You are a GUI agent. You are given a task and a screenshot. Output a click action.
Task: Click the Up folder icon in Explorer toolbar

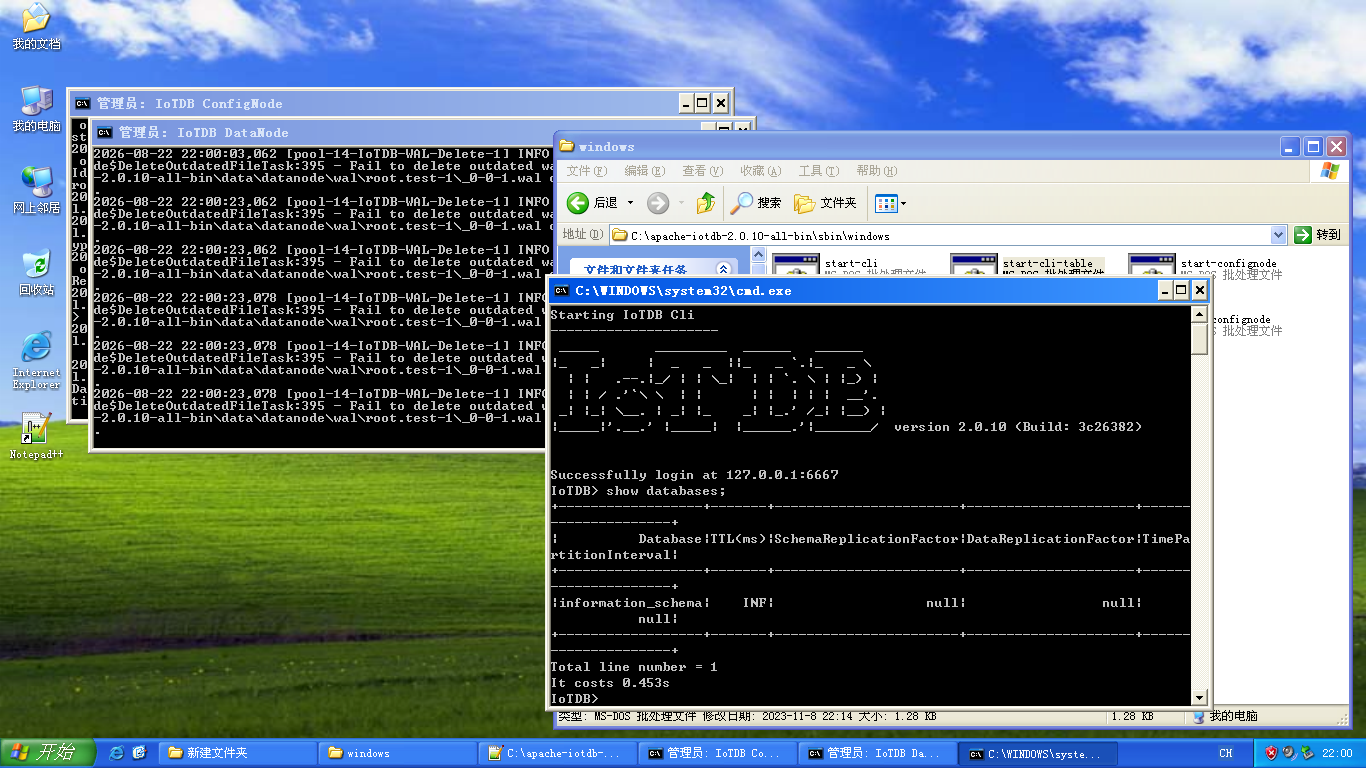[706, 203]
